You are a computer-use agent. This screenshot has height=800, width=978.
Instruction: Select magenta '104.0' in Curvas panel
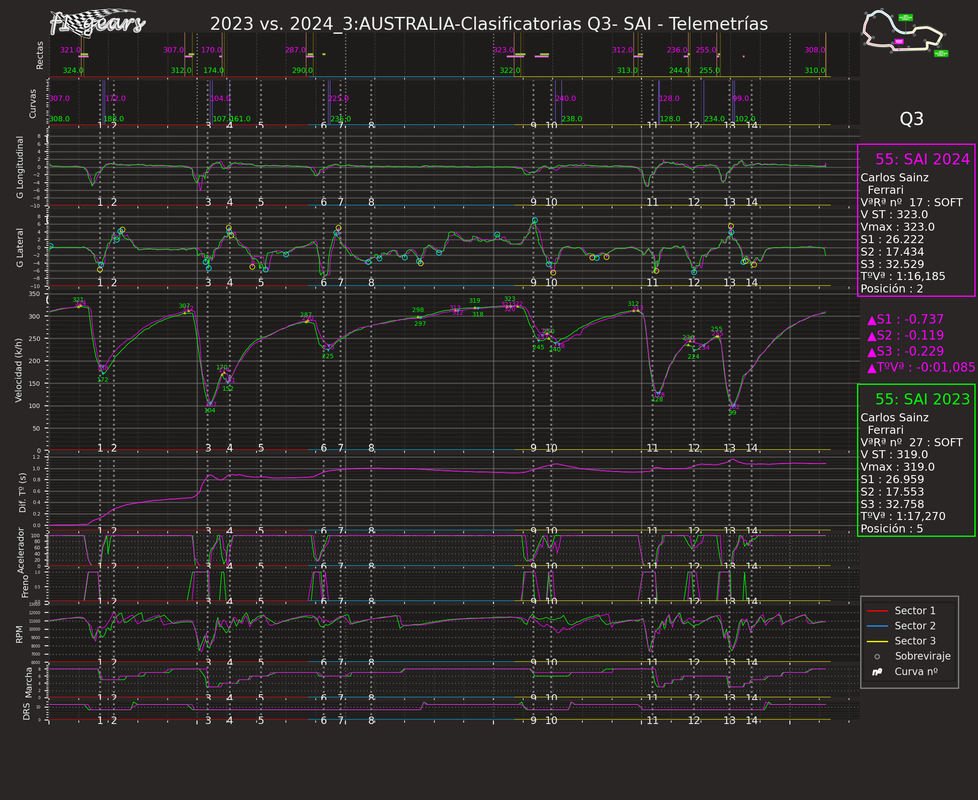pyautogui.click(x=220, y=99)
